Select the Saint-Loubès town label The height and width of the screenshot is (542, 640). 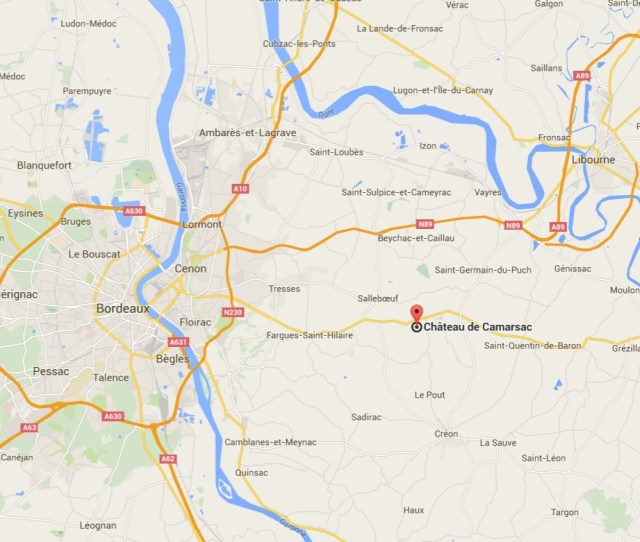point(336,152)
